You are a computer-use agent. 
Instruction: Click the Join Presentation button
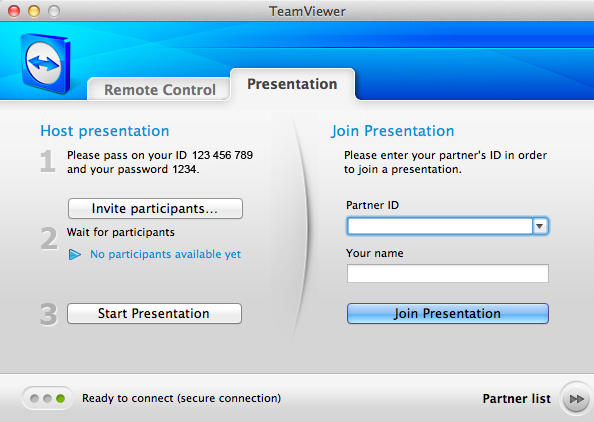pyautogui.click(x=447, y=313)
